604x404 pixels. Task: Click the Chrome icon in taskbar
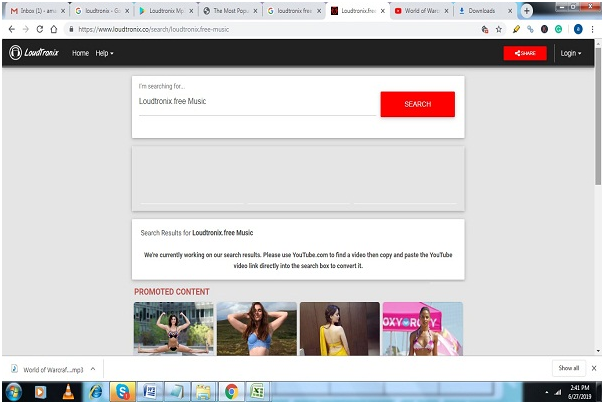tap(231, 392)
